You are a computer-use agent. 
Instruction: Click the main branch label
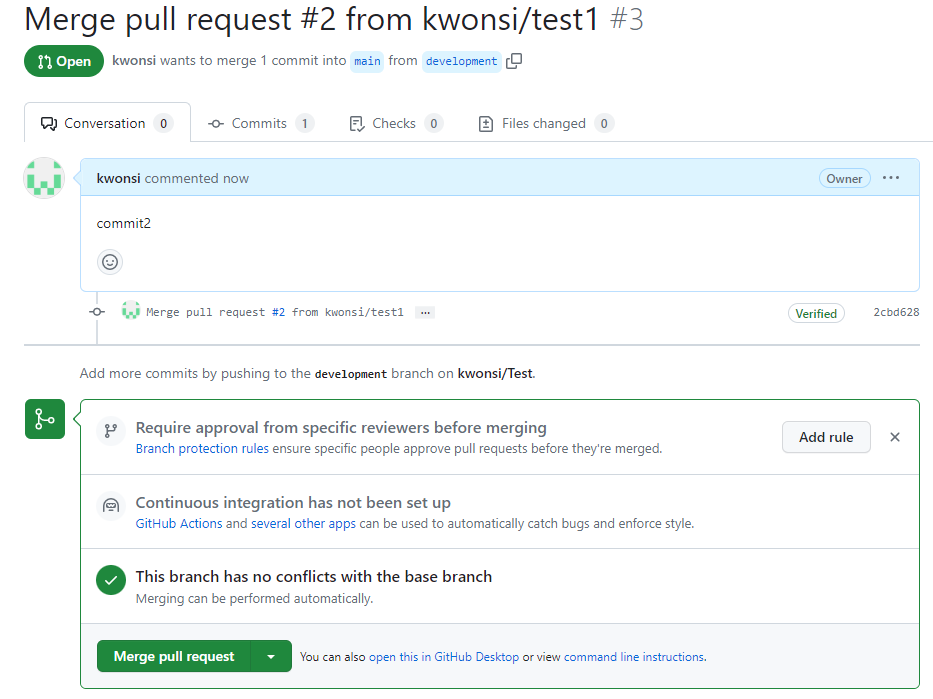[367, 61]
